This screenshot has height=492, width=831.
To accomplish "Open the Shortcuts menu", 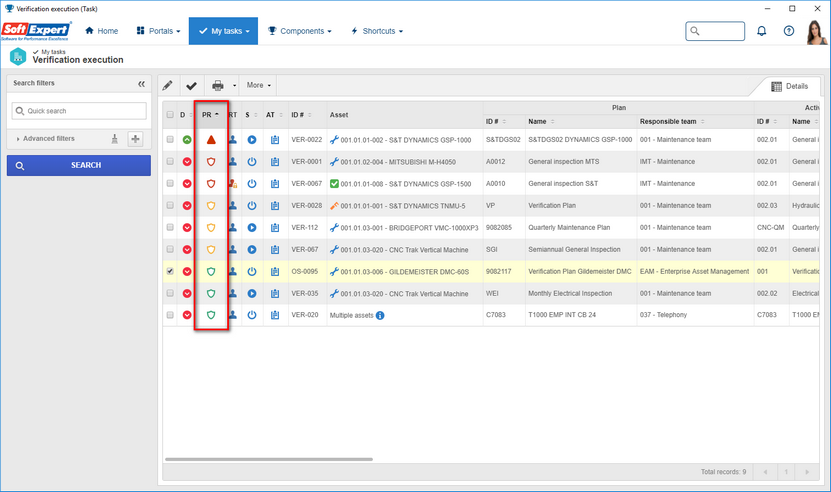I will [x=377, y=31].
